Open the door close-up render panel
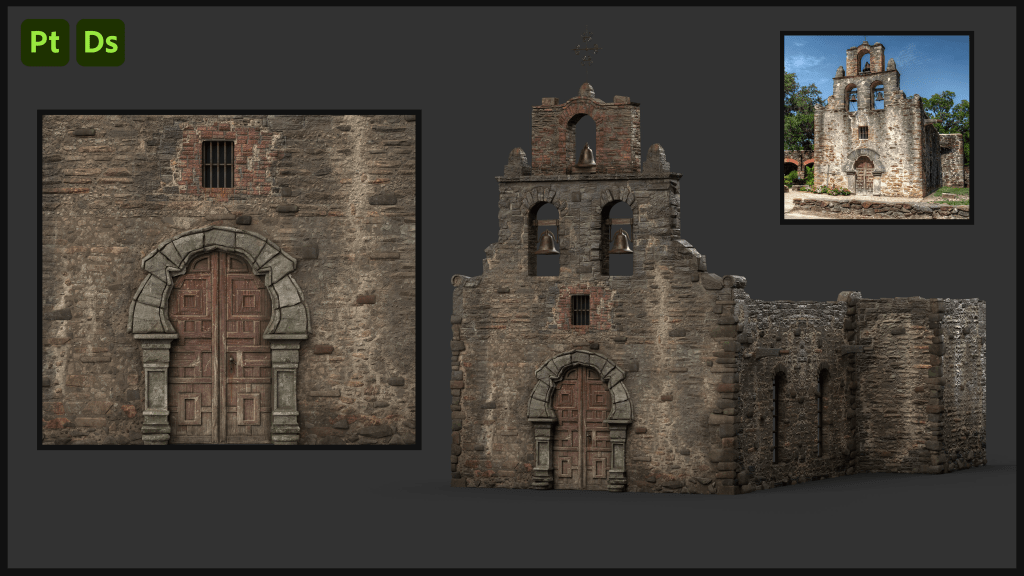Screen dimensions: 1024x576 [x=229, y=279]
